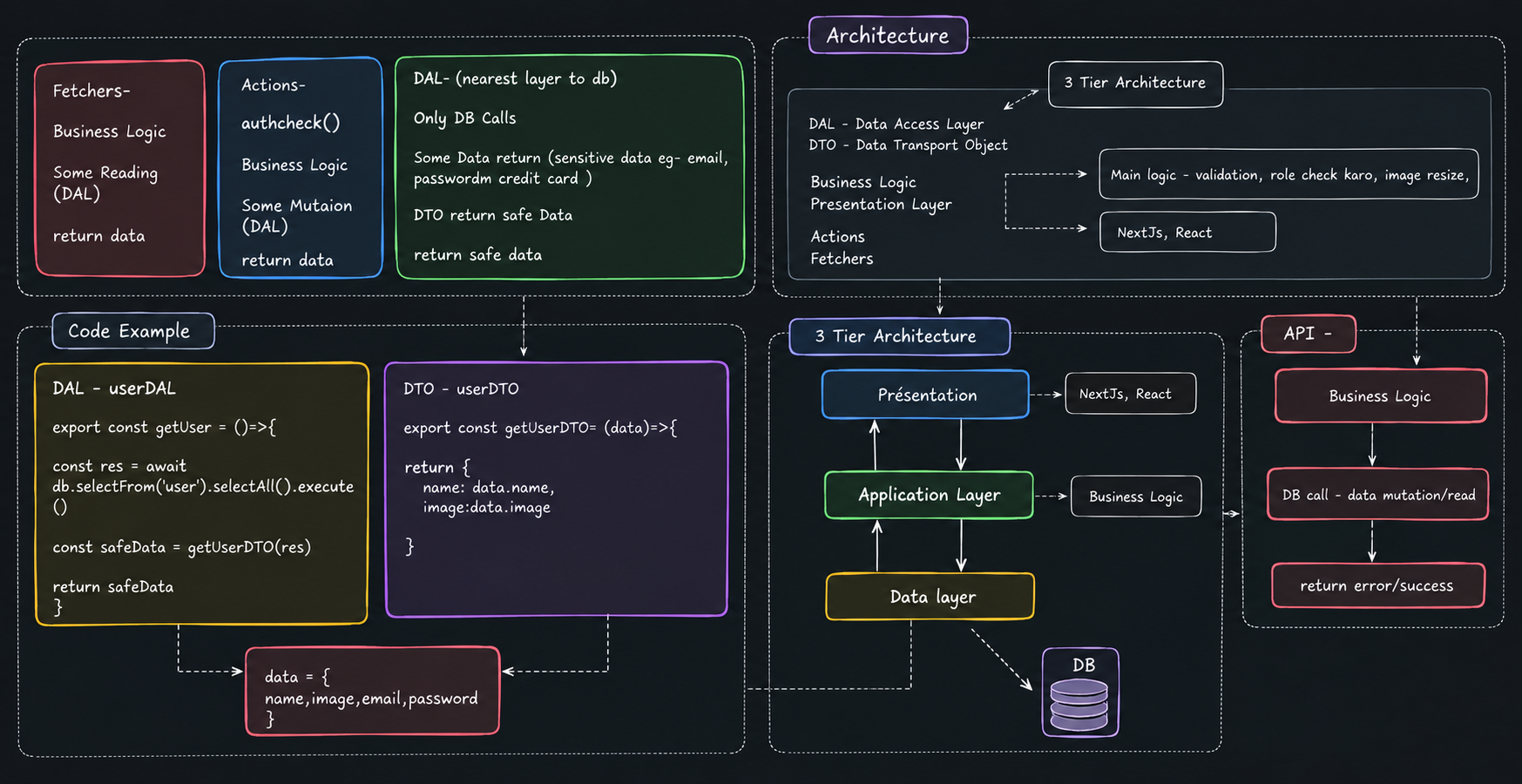
Task: Click the 'Presentation Layer' text in Architecture
Action: 881,205
